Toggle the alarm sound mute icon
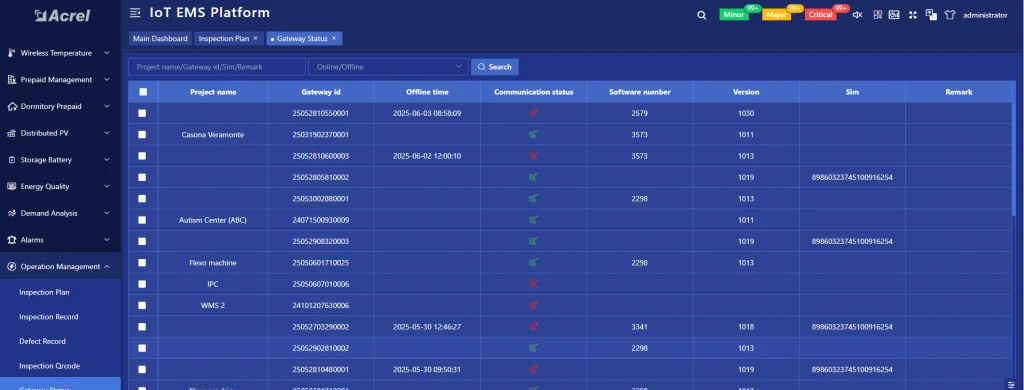The width and height of the screenshot is (1024, 390). coord(857,14)
